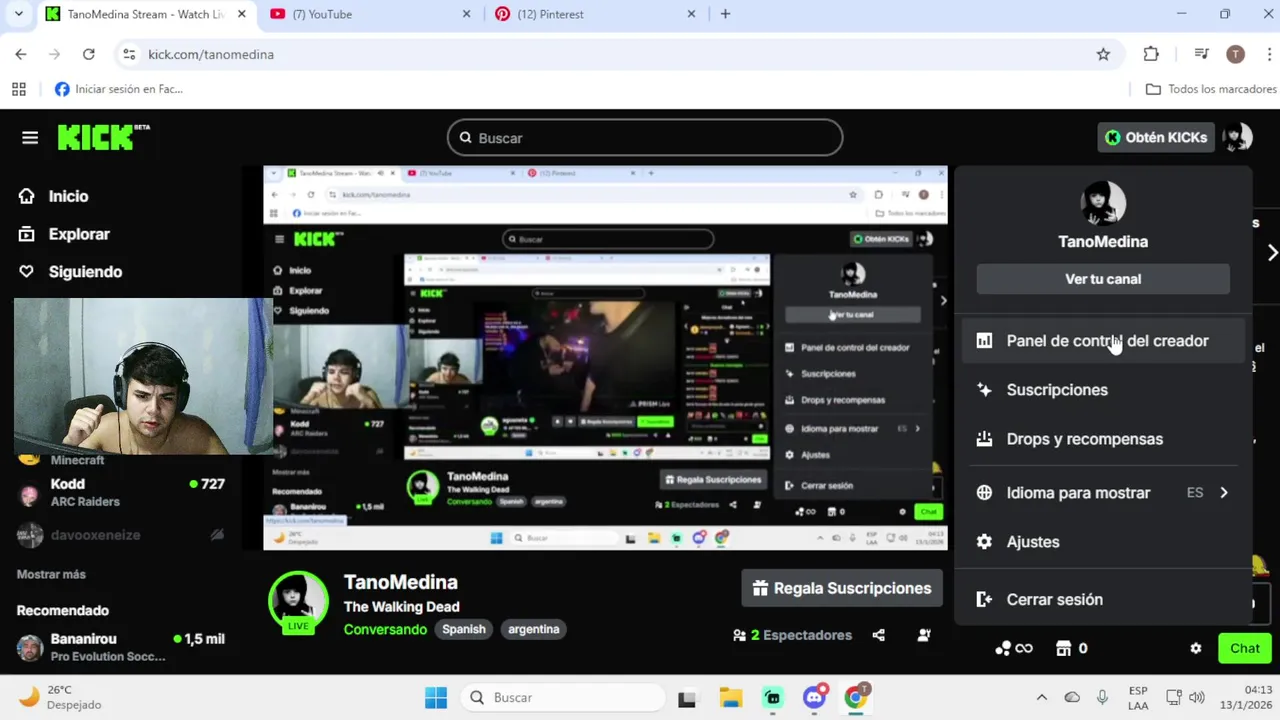Click Mostrar más in sidebar
Screen dimensions: 1280x720
click(x=51, y=574)
